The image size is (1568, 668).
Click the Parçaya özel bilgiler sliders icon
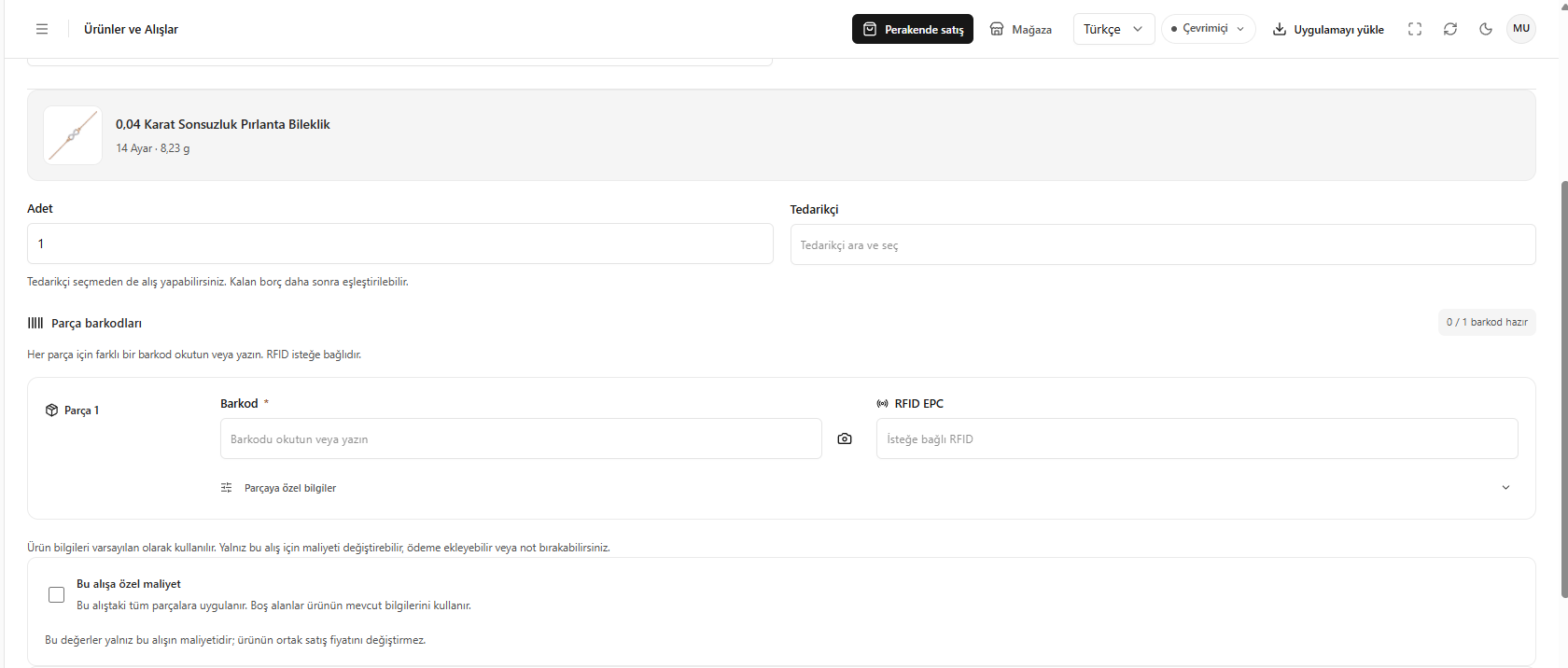coord(226,488)
